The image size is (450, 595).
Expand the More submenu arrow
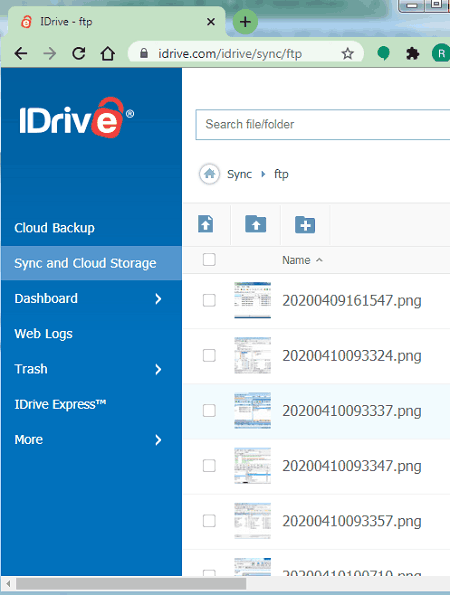pos(158,440)
